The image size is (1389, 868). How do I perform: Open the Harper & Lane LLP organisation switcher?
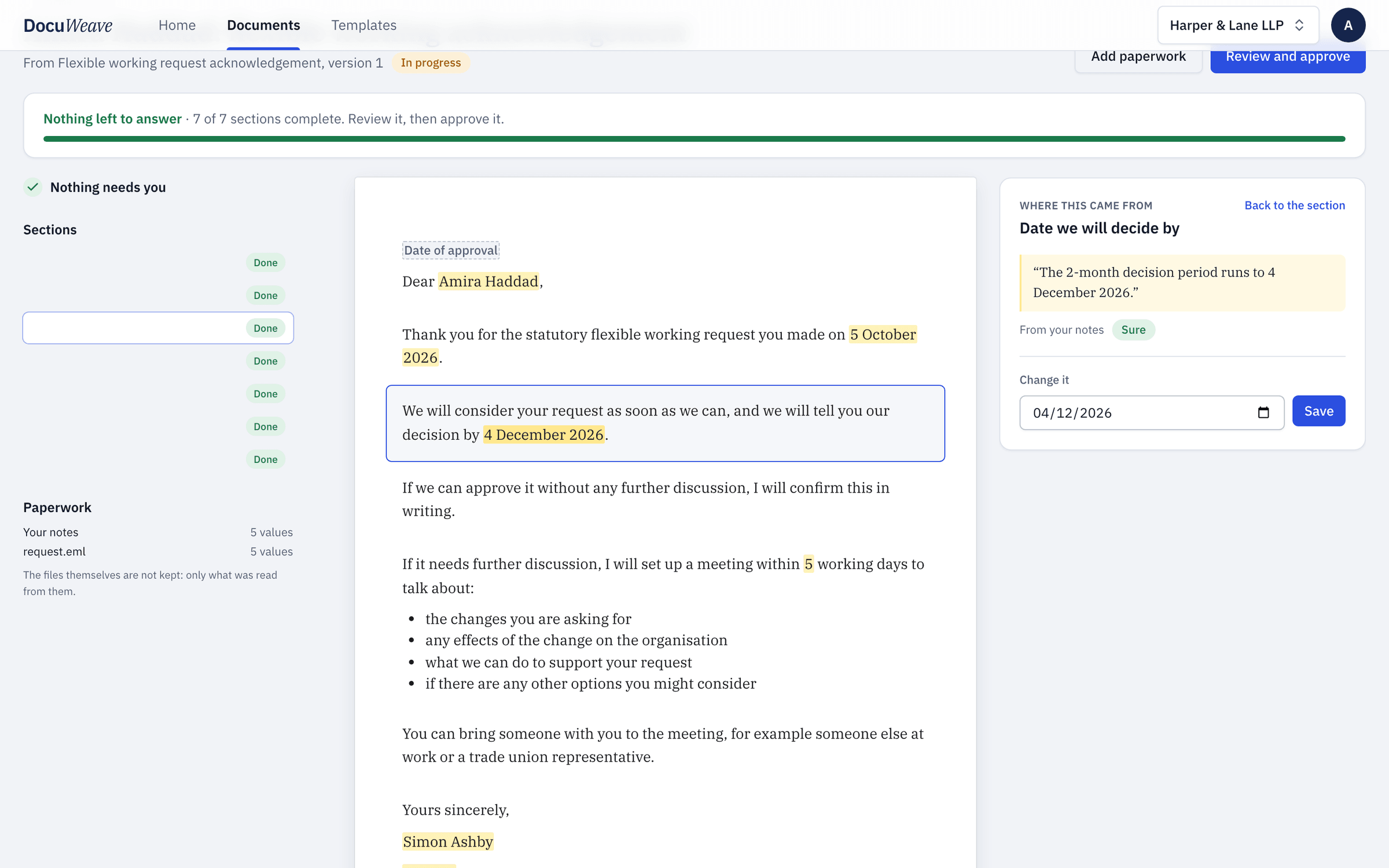pyautogui.click(x=1237, y=25)
